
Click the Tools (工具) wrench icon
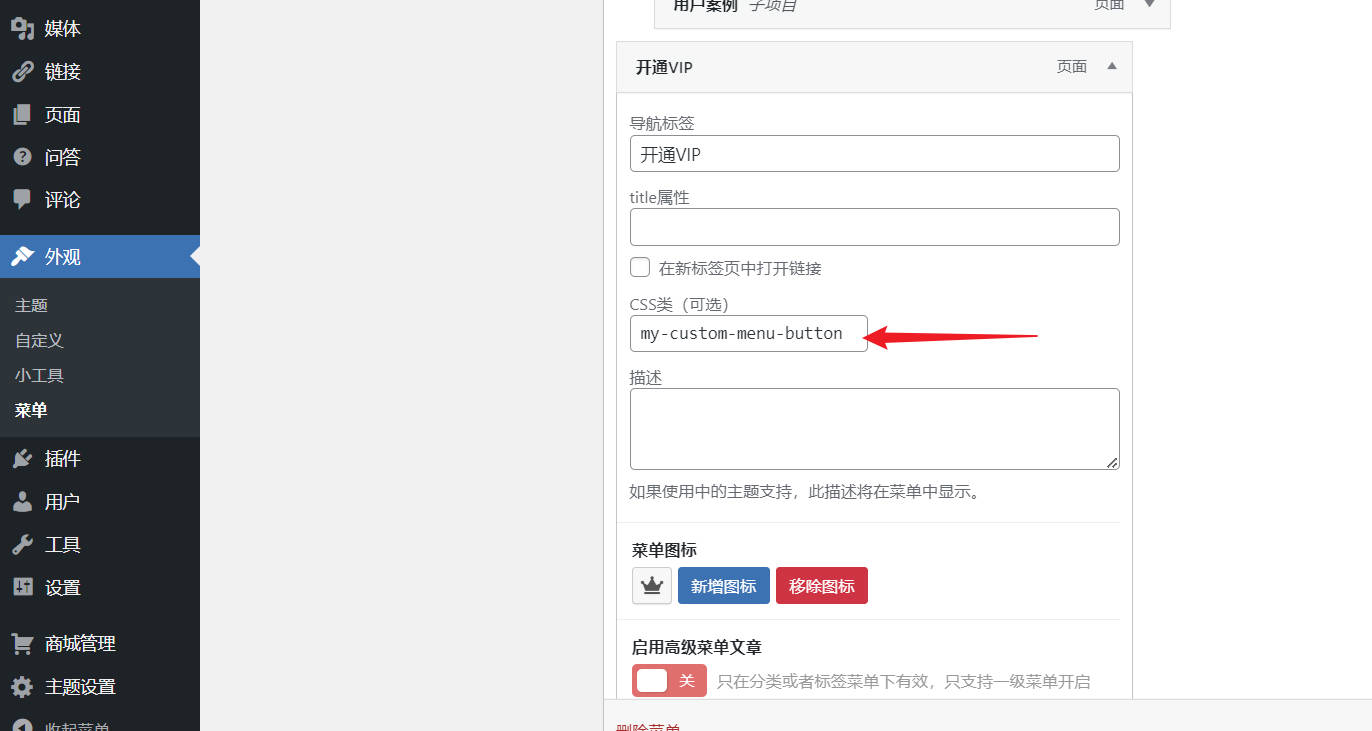(x=22, y=545)
